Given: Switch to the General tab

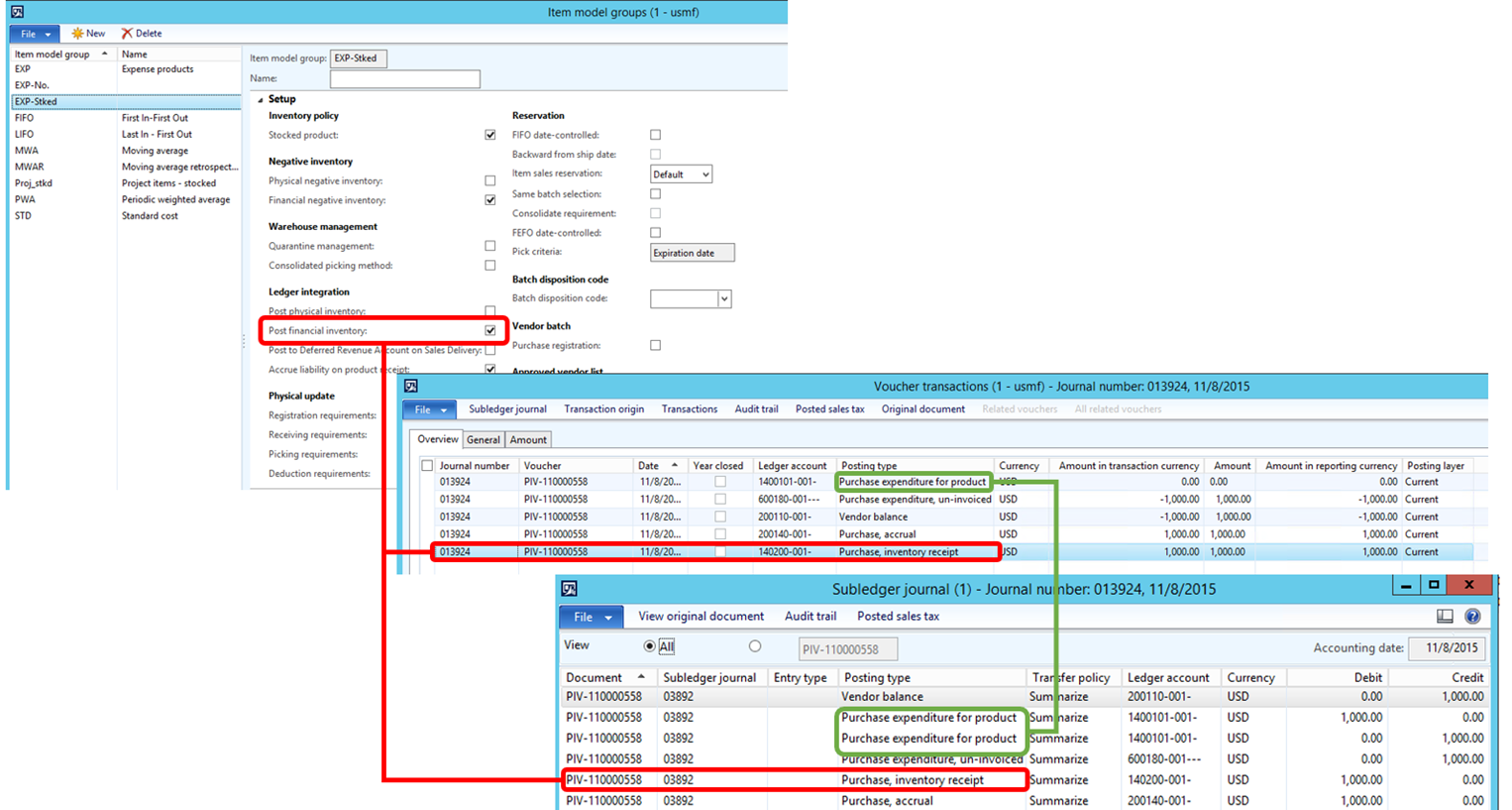Looking at the screenshot, I should [483, 440].
